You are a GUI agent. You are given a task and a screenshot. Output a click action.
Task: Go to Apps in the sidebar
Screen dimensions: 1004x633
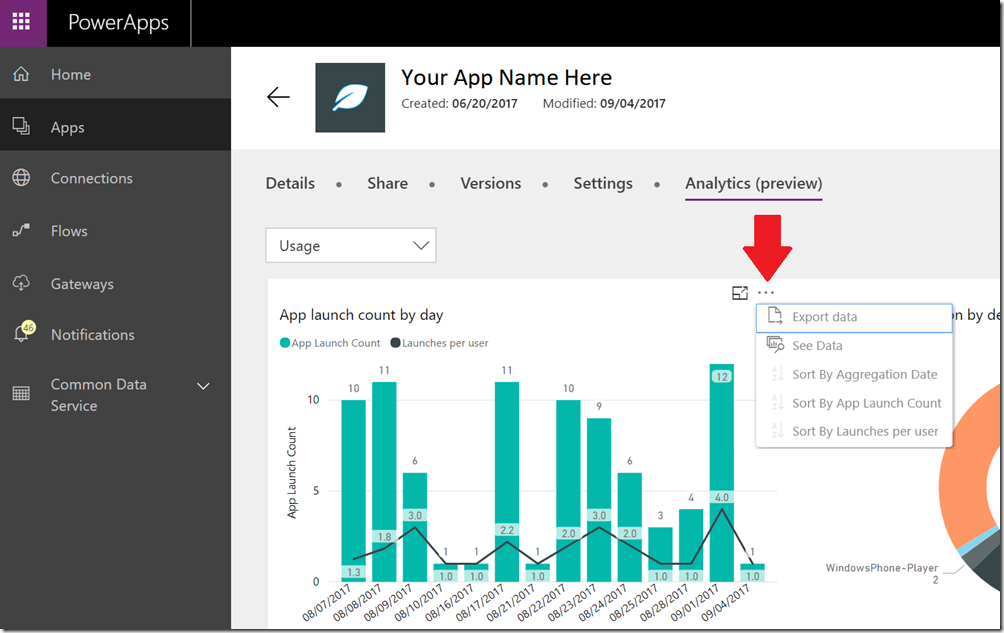coord(67,128)
